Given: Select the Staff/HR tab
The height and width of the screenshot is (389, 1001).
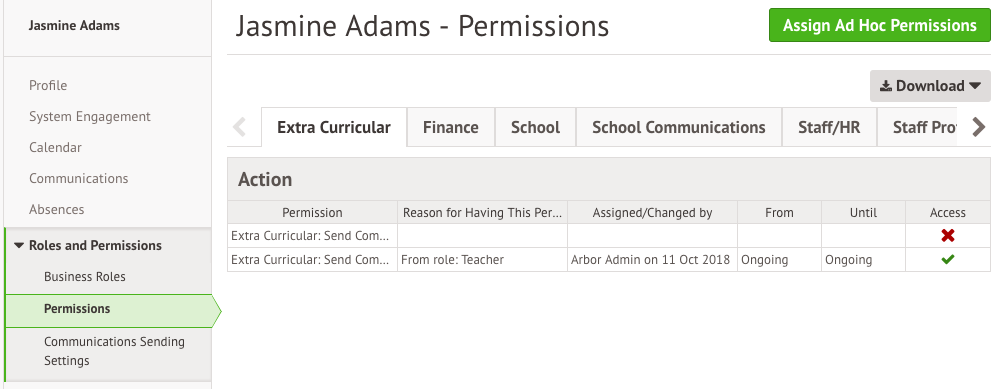Looking at the screenshot, I should [x=829, y=127].
